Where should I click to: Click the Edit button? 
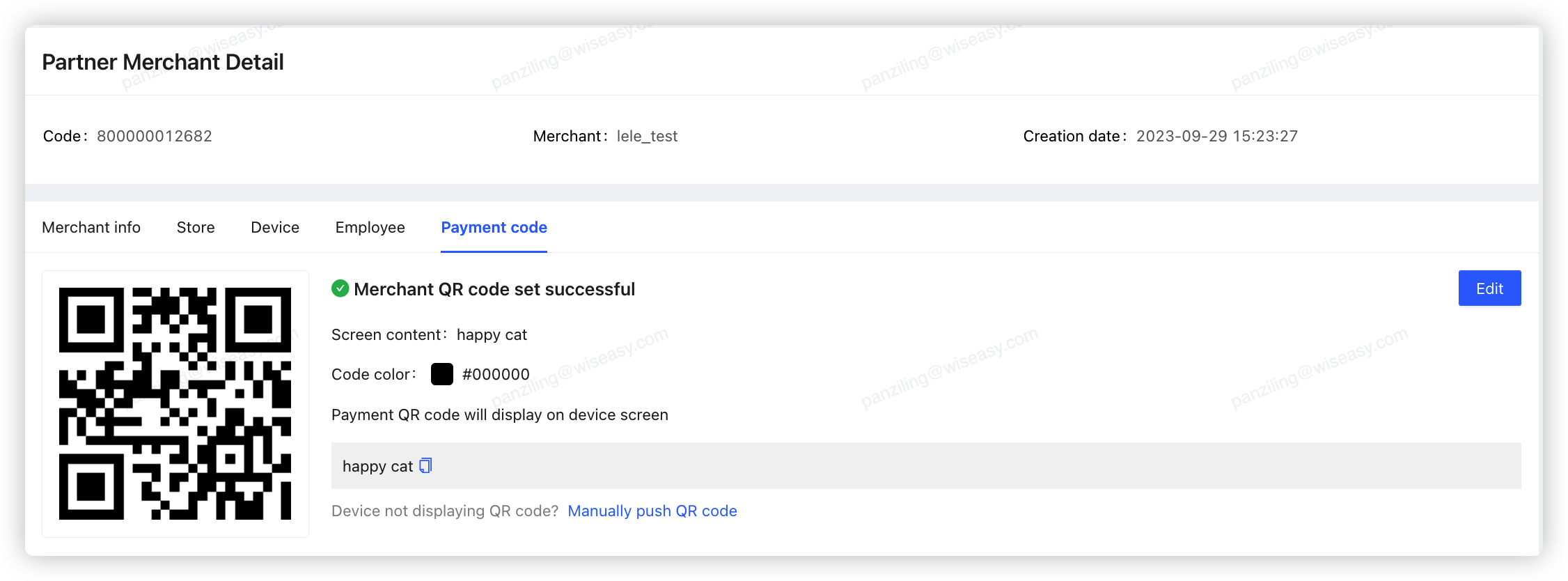click(1489, 288)
